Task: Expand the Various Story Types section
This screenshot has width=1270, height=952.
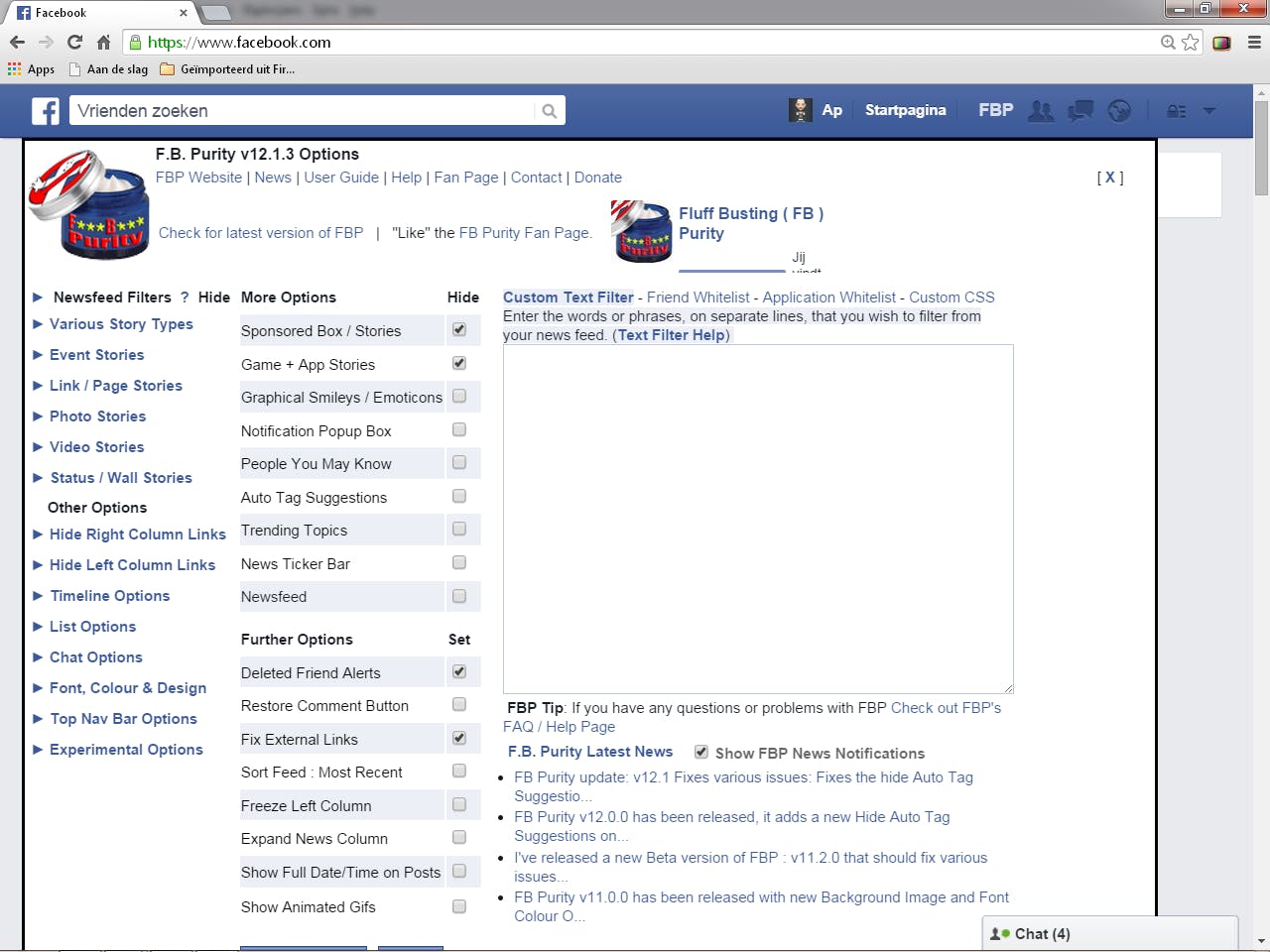Action: (120, 324)
